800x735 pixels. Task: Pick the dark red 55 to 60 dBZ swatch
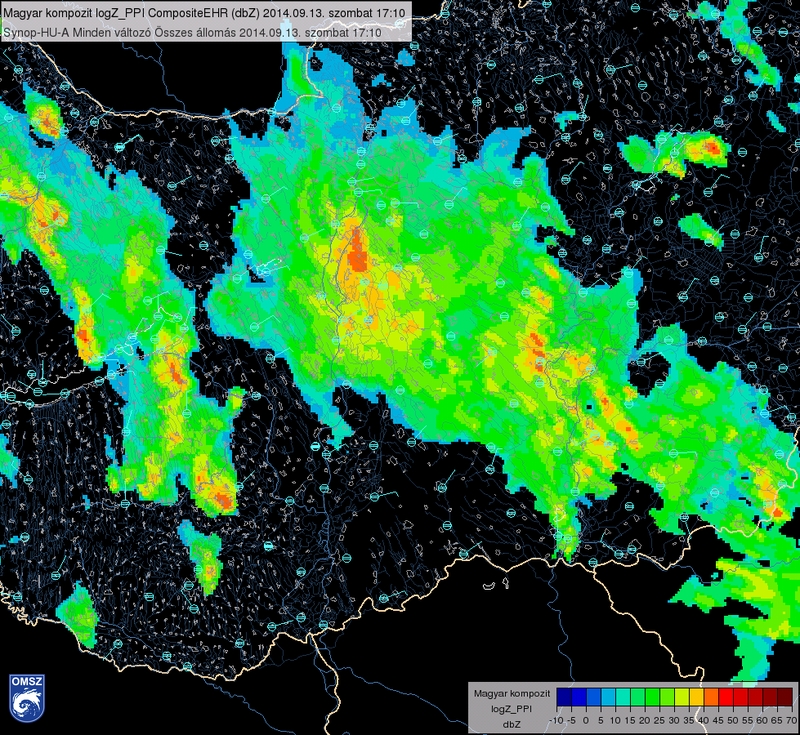756,697
